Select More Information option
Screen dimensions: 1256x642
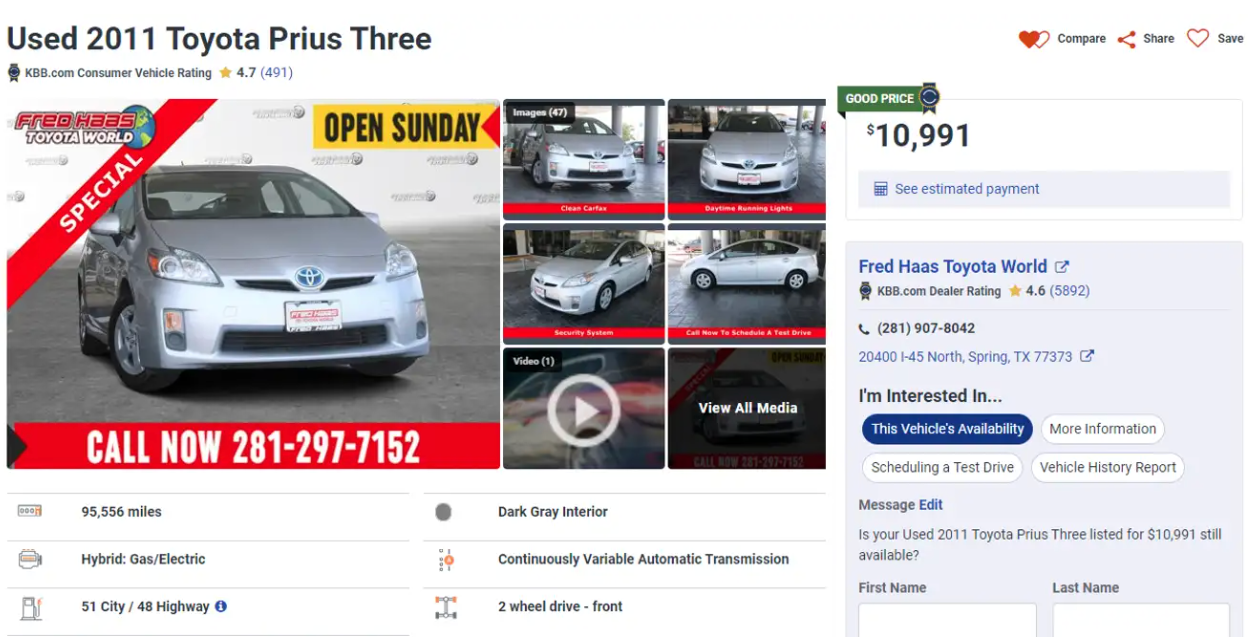(x=1103, y=429)
